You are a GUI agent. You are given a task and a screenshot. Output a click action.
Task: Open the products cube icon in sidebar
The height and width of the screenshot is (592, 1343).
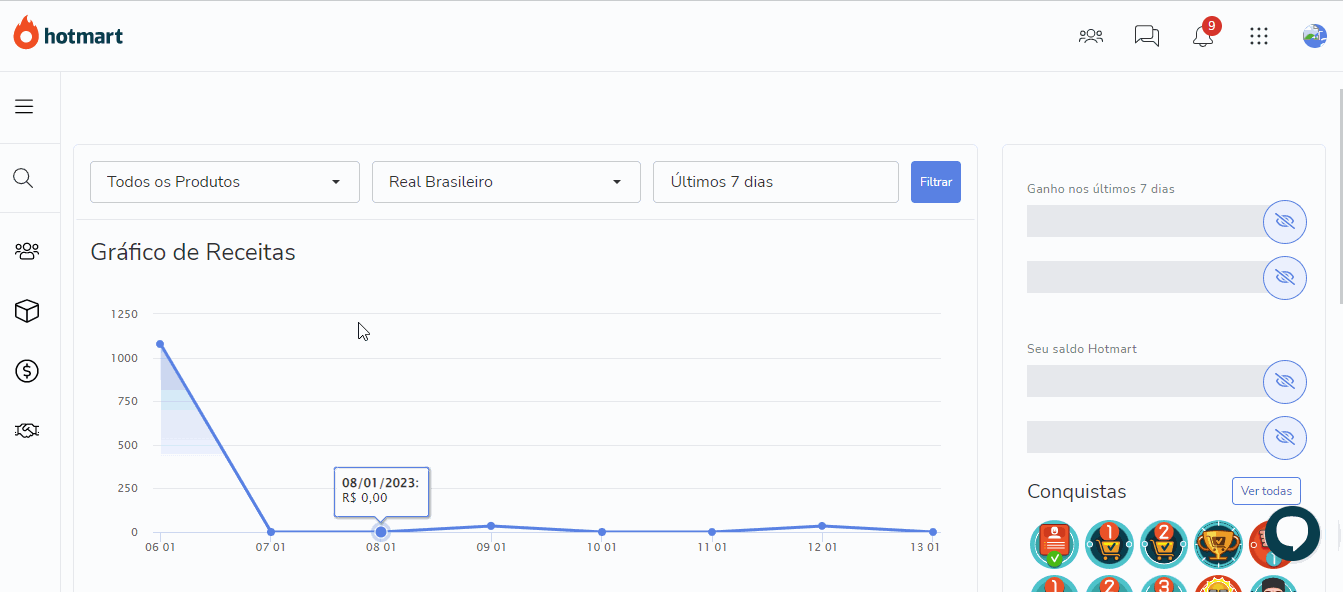pos(27,311)
